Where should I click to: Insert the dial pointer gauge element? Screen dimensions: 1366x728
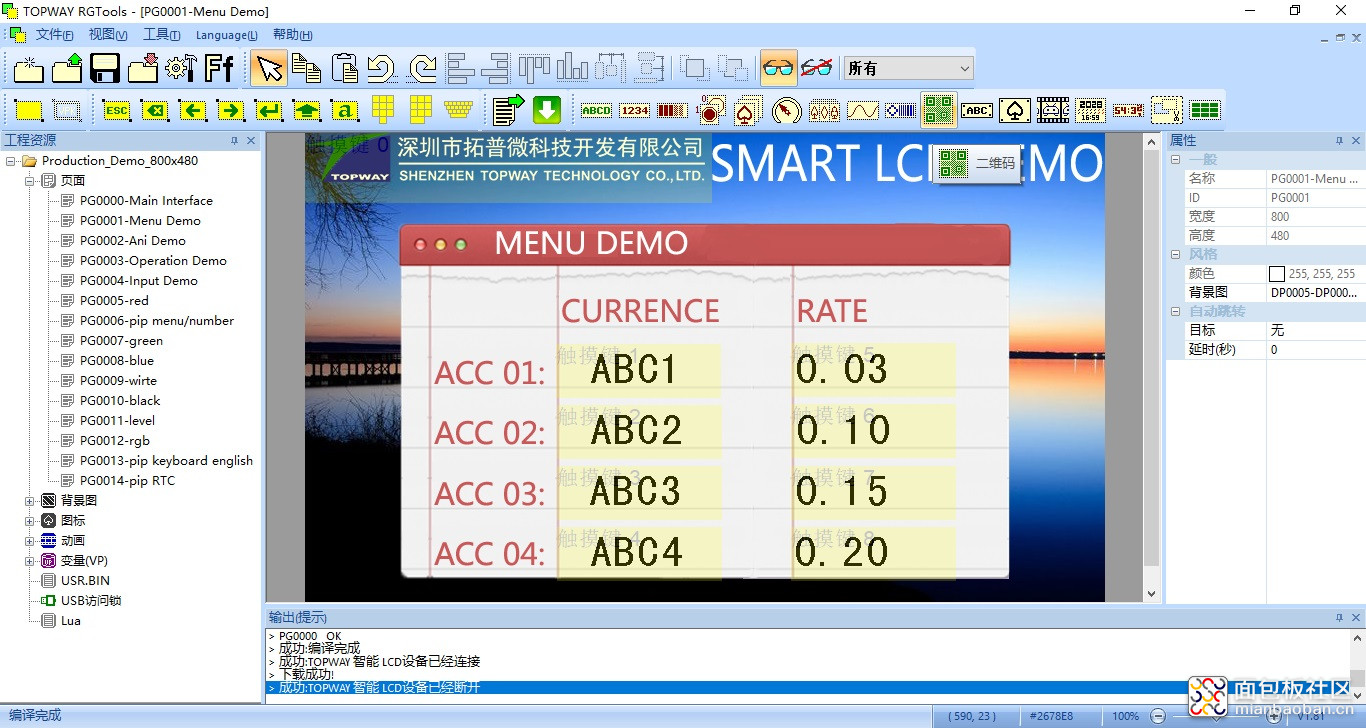(787, 110)
